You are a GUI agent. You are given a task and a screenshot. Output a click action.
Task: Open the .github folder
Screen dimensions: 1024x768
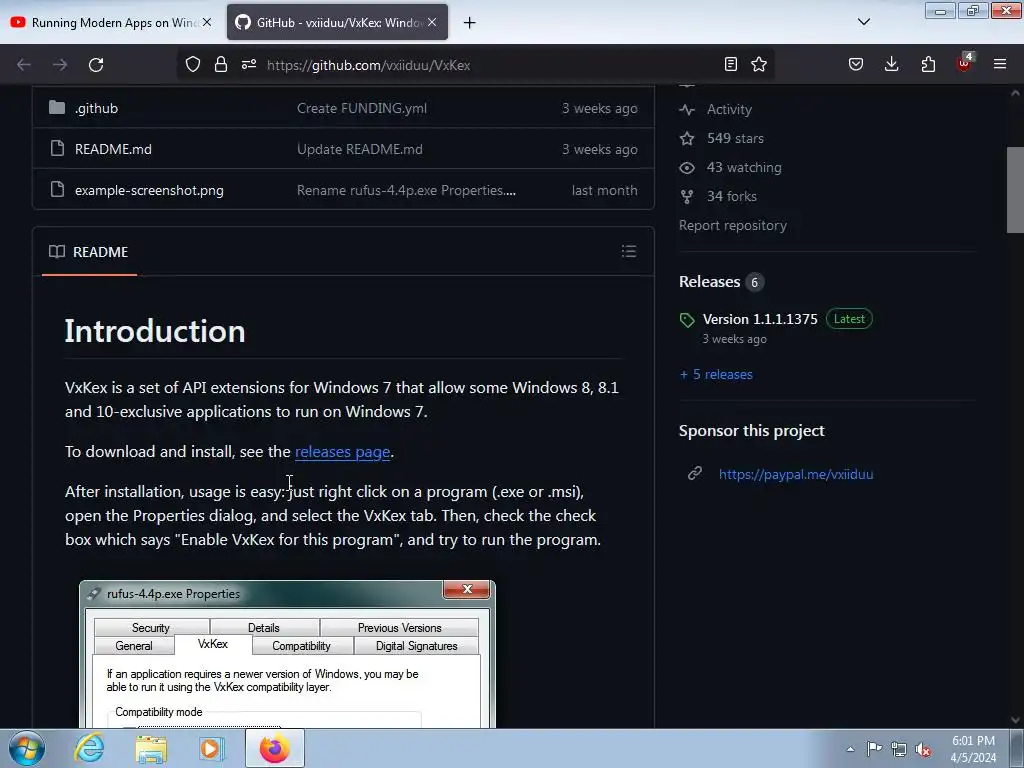(96, 108)
